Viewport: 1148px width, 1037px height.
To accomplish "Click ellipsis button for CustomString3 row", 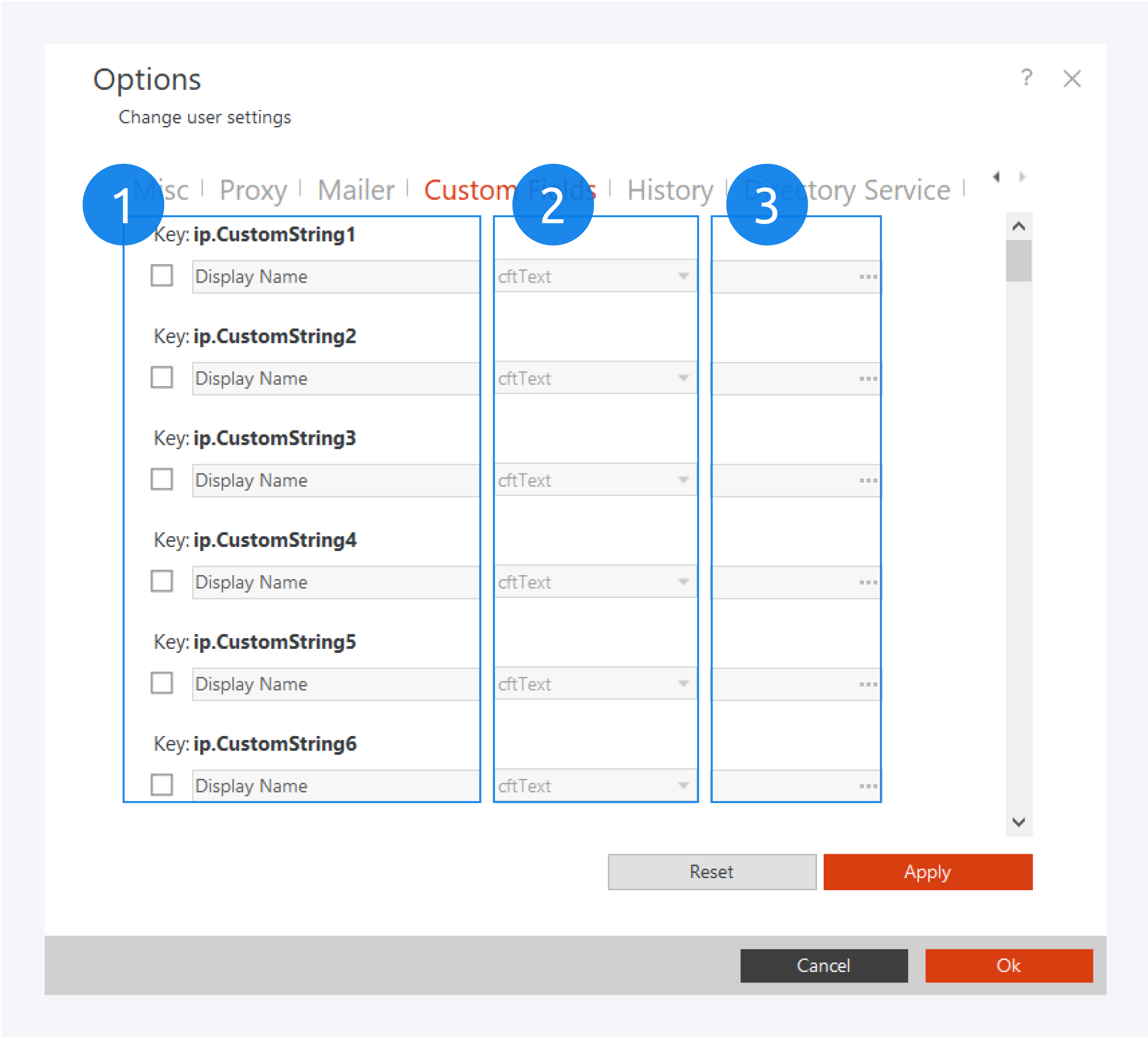I will (x=868, y=481).
